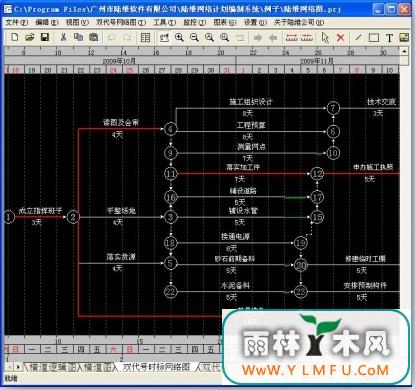415x390 pixels.
Task: Click the Zoom out magnifier icon
Action: tap(194, 37)
